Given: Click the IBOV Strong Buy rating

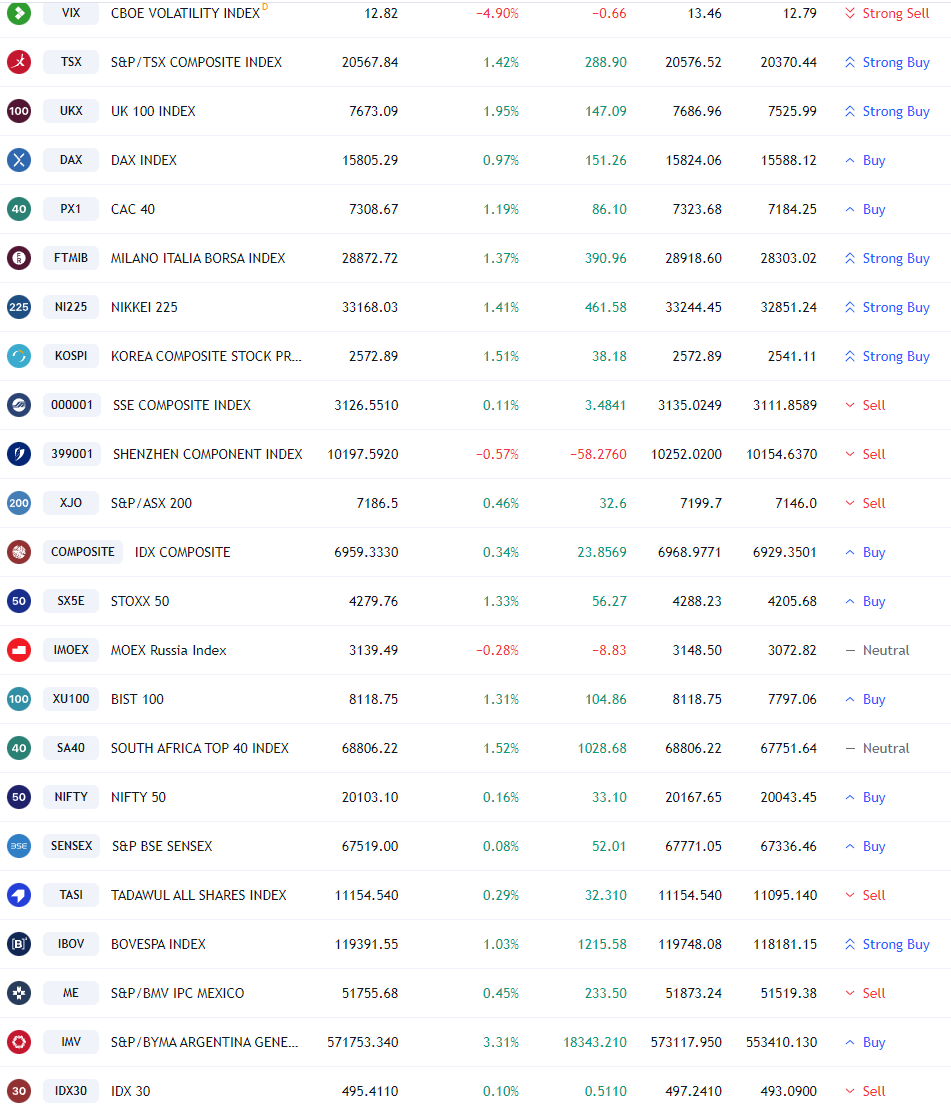Looking at the screenshot, I should click(x=887, y=944).
